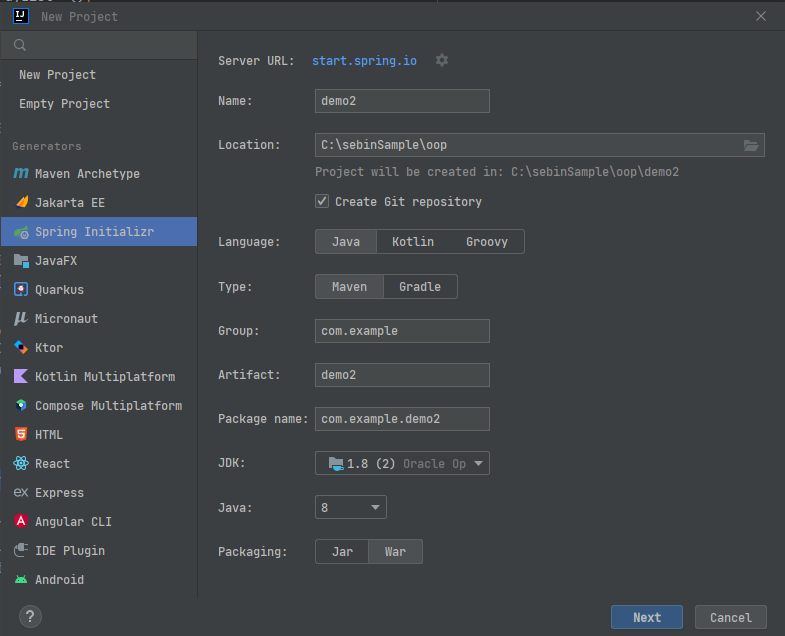This screenshot has width=785, height=636.
Task: Click the Generators section heading
Action: tap(47, 146)
